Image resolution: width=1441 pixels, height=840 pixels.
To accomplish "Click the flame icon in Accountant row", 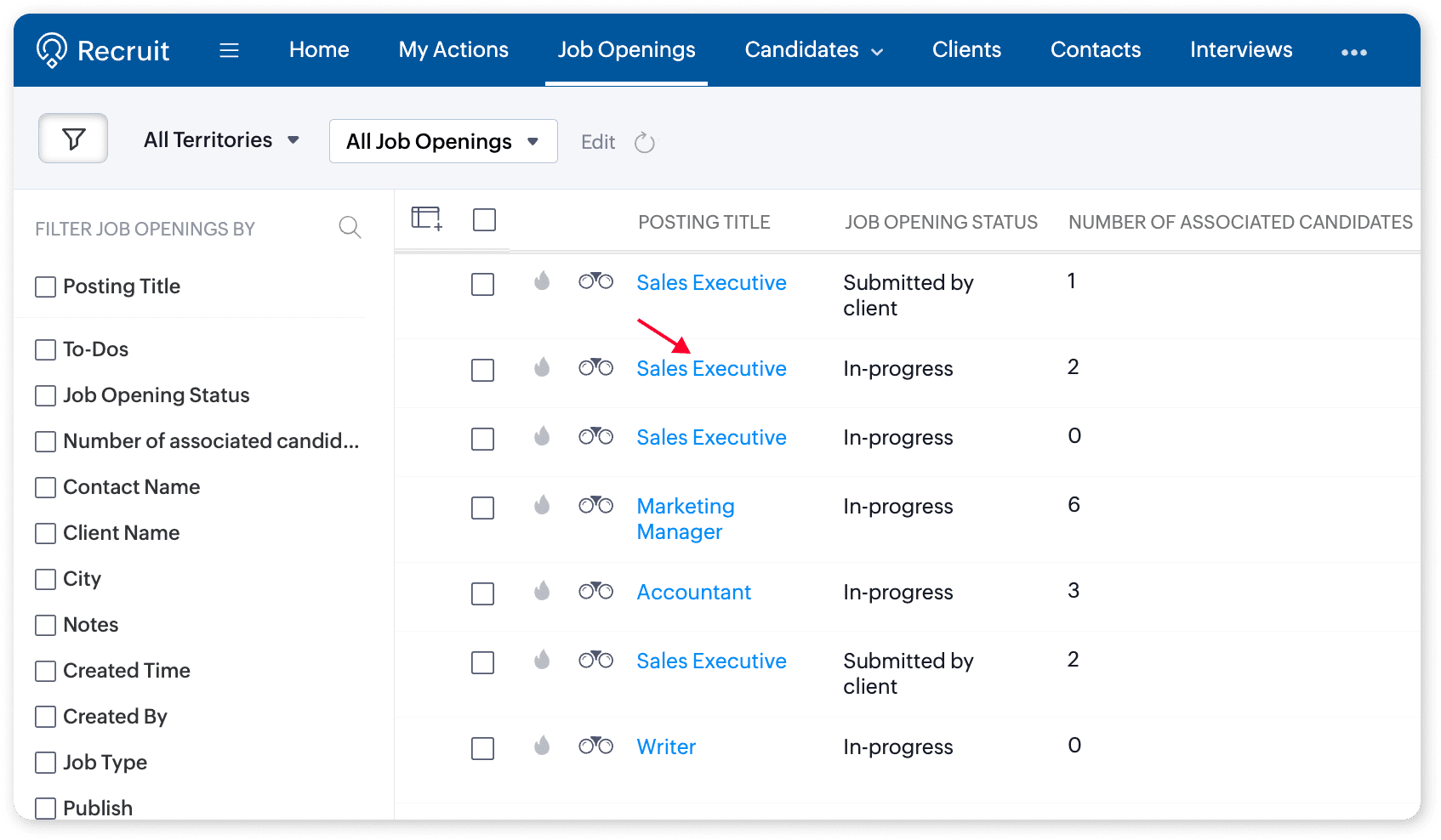I will [x=542, y=591].
